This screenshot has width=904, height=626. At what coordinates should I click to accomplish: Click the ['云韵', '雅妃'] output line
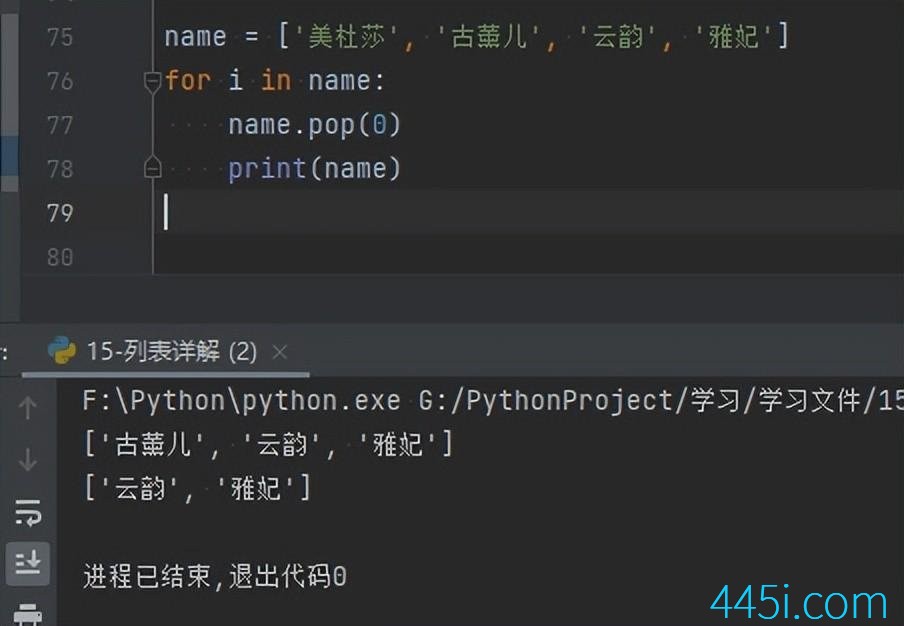click(x=198, y=489)
